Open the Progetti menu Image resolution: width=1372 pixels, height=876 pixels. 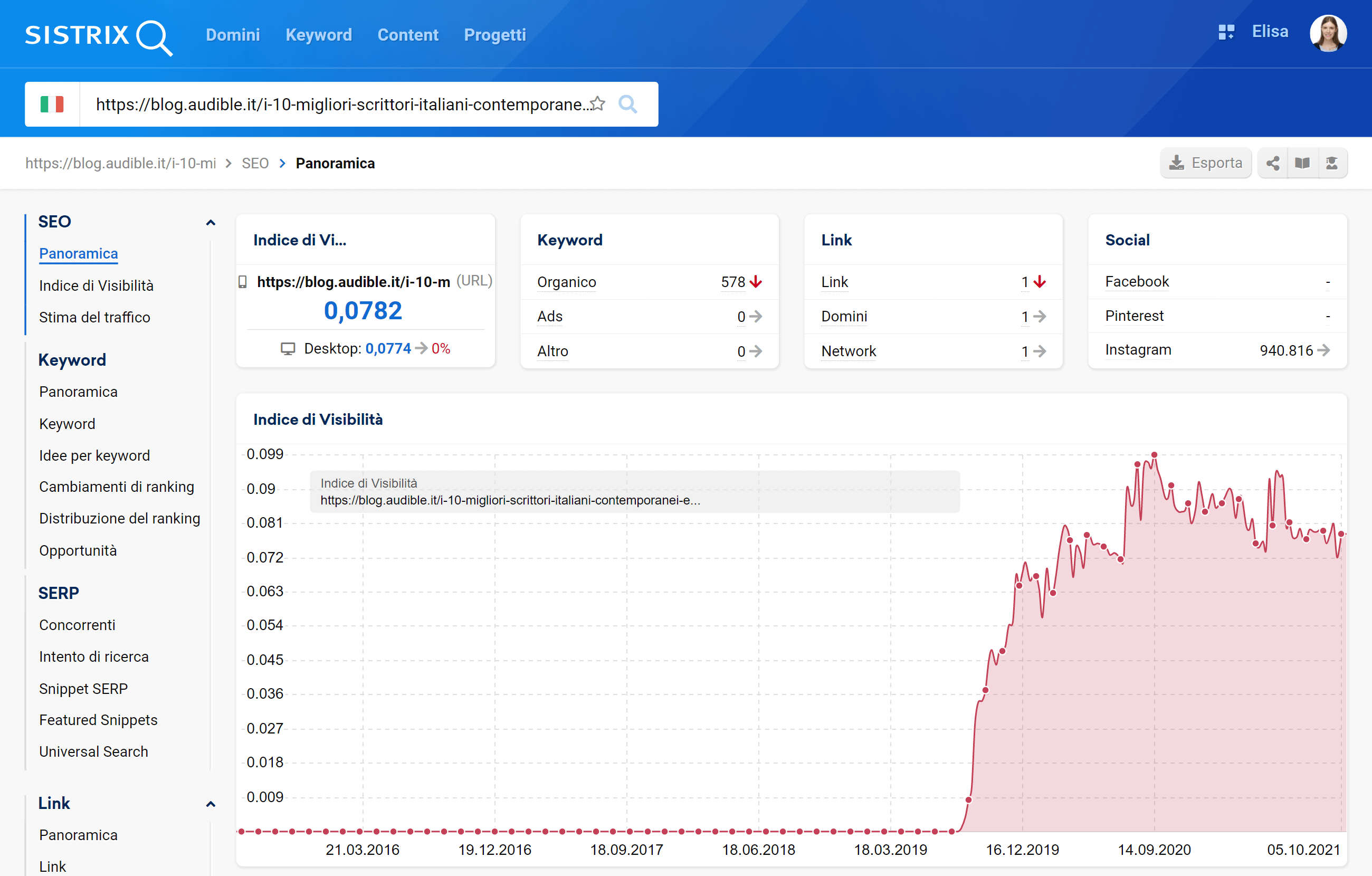pyautogui.click(x=494, y=35)
